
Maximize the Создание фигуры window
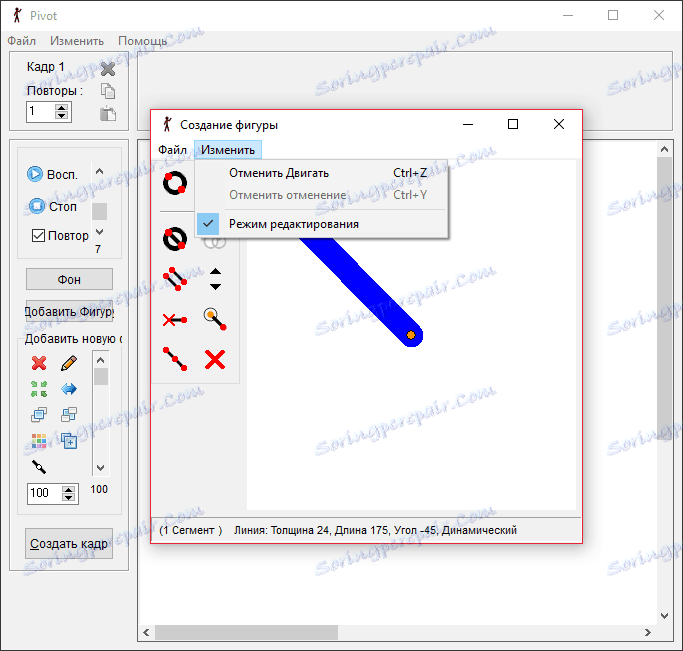tap(513, 125)
